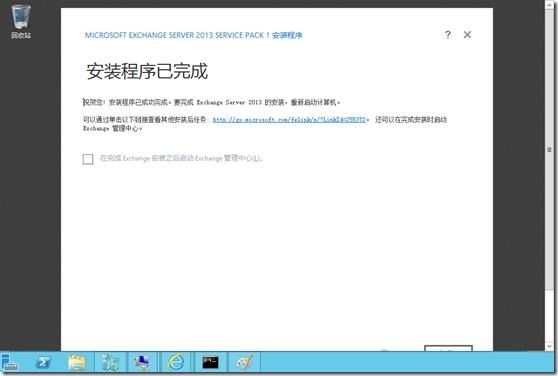558x376 pixels.
Task: Open File Explorer from the taskbar
Action: (x=77, y=362)
